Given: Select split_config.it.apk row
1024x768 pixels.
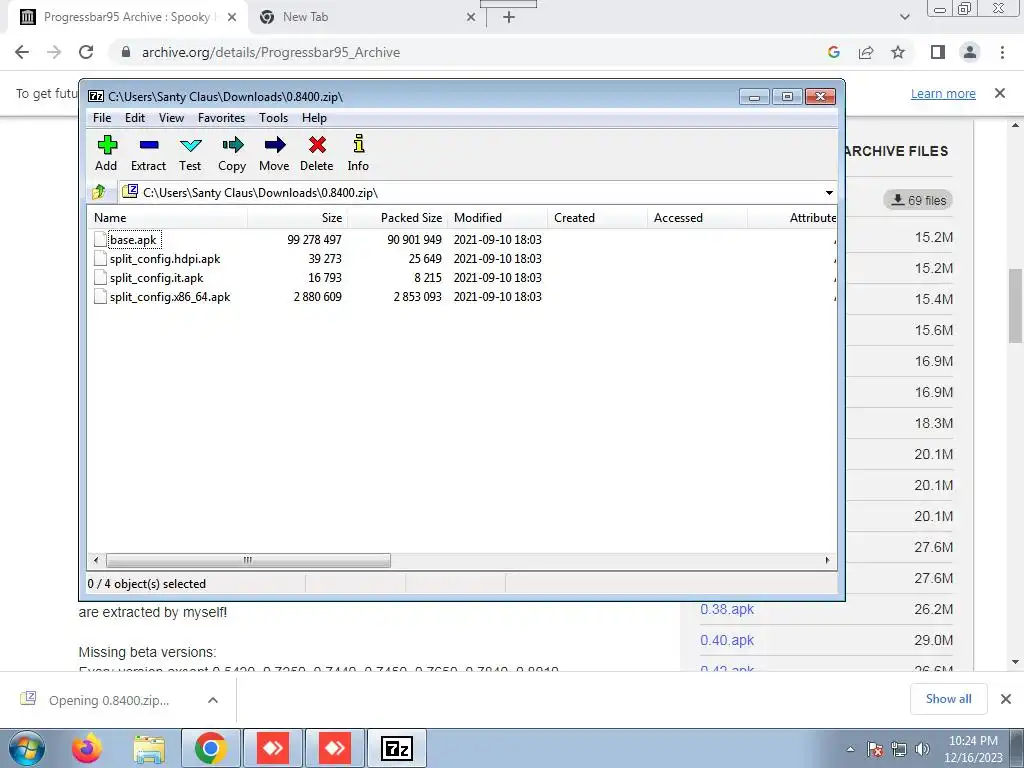Looking at the screenshot, I should pos(462,278).
